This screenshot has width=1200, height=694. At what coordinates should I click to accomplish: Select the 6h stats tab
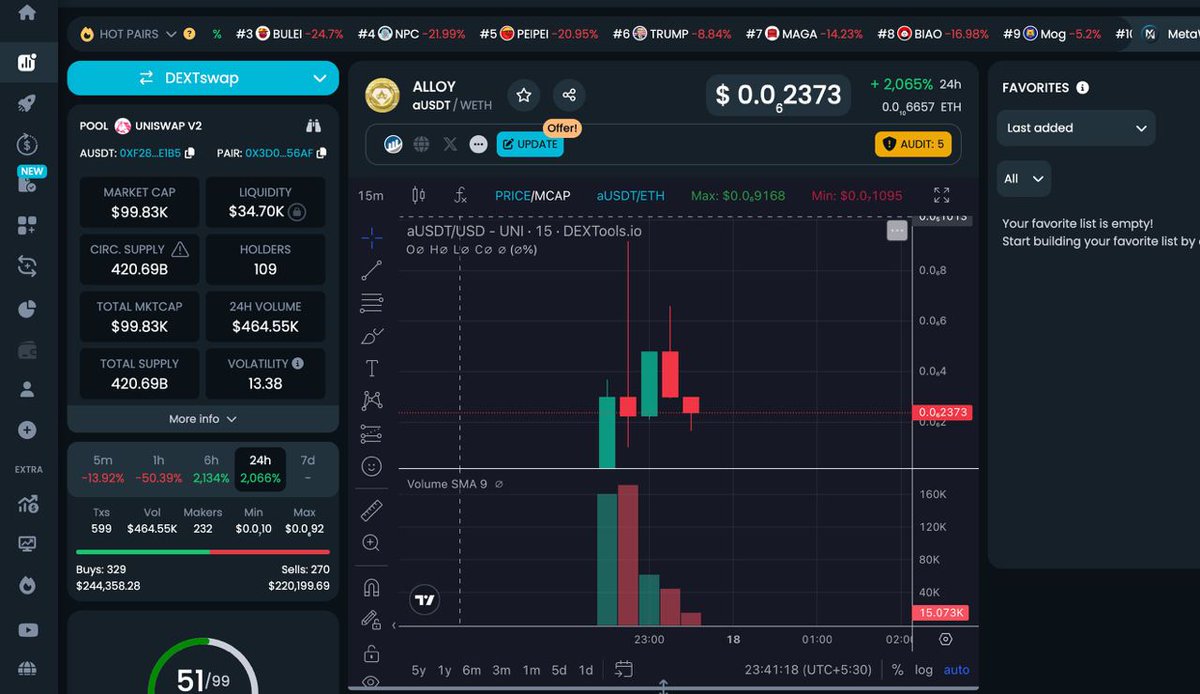pyautogui.click(x=211, y=469)
